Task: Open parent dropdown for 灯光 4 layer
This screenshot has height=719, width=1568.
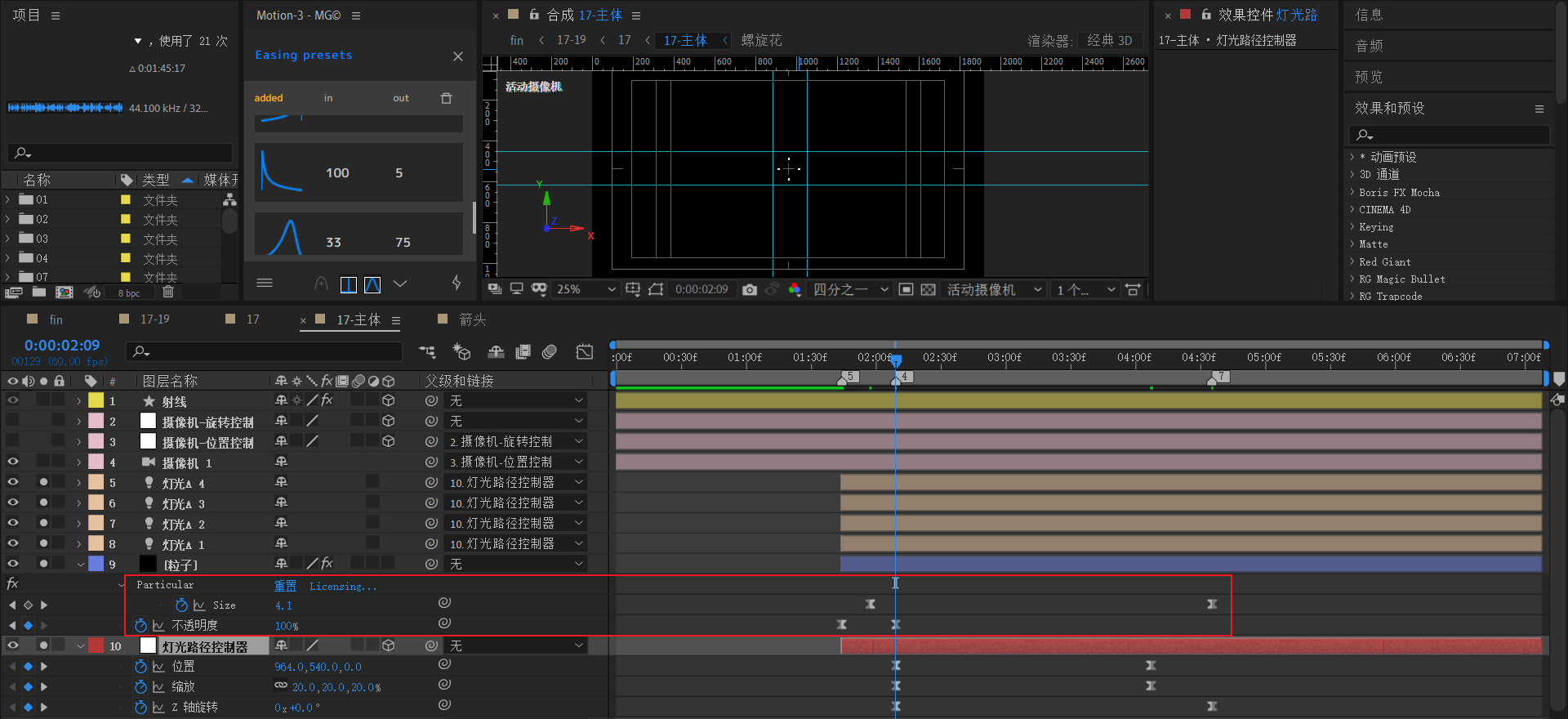Action: pyautogui.click(x=515, y=482)
